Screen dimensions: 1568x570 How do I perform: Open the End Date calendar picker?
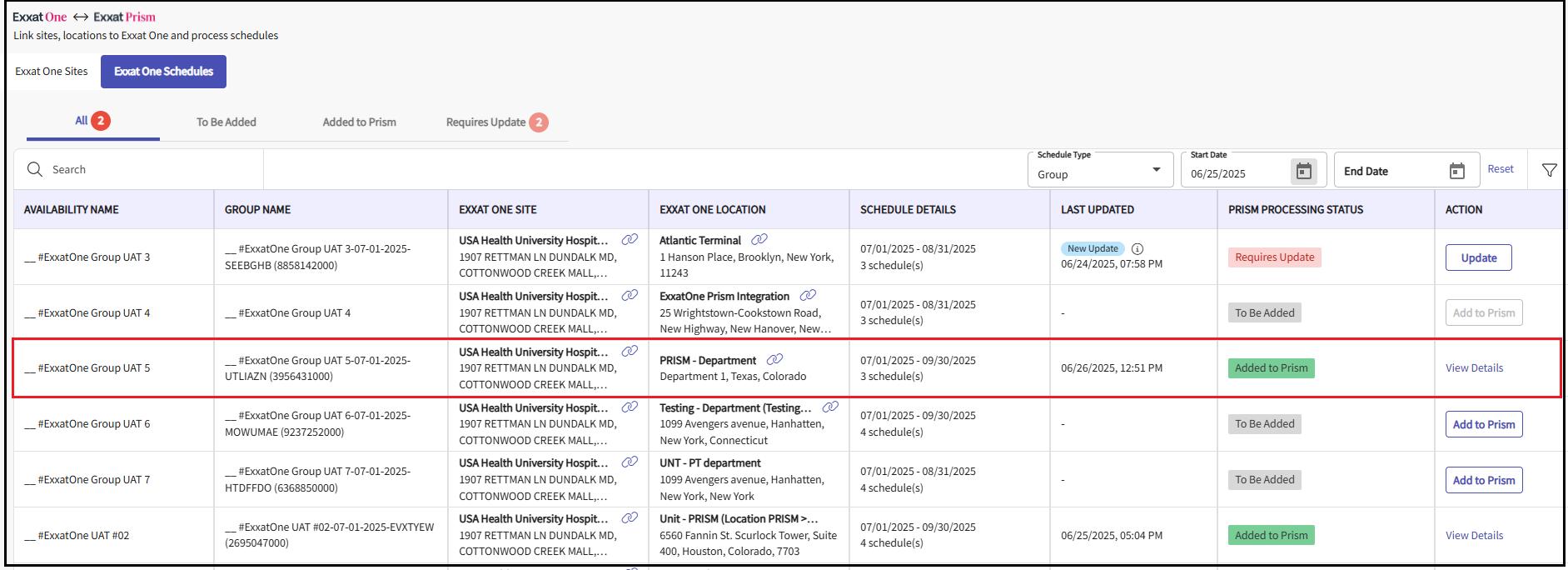pyautogui.click(x=1456, y=172)
